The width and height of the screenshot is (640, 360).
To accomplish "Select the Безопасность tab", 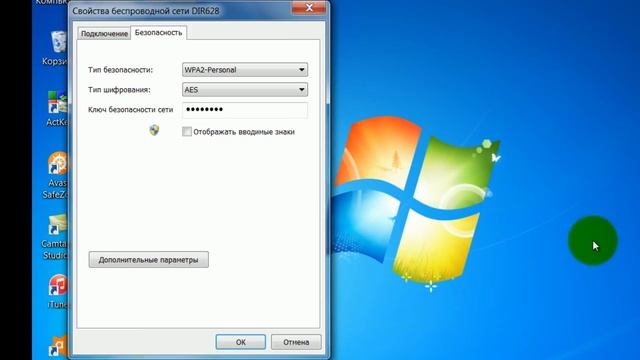I will tap(158, 33).
